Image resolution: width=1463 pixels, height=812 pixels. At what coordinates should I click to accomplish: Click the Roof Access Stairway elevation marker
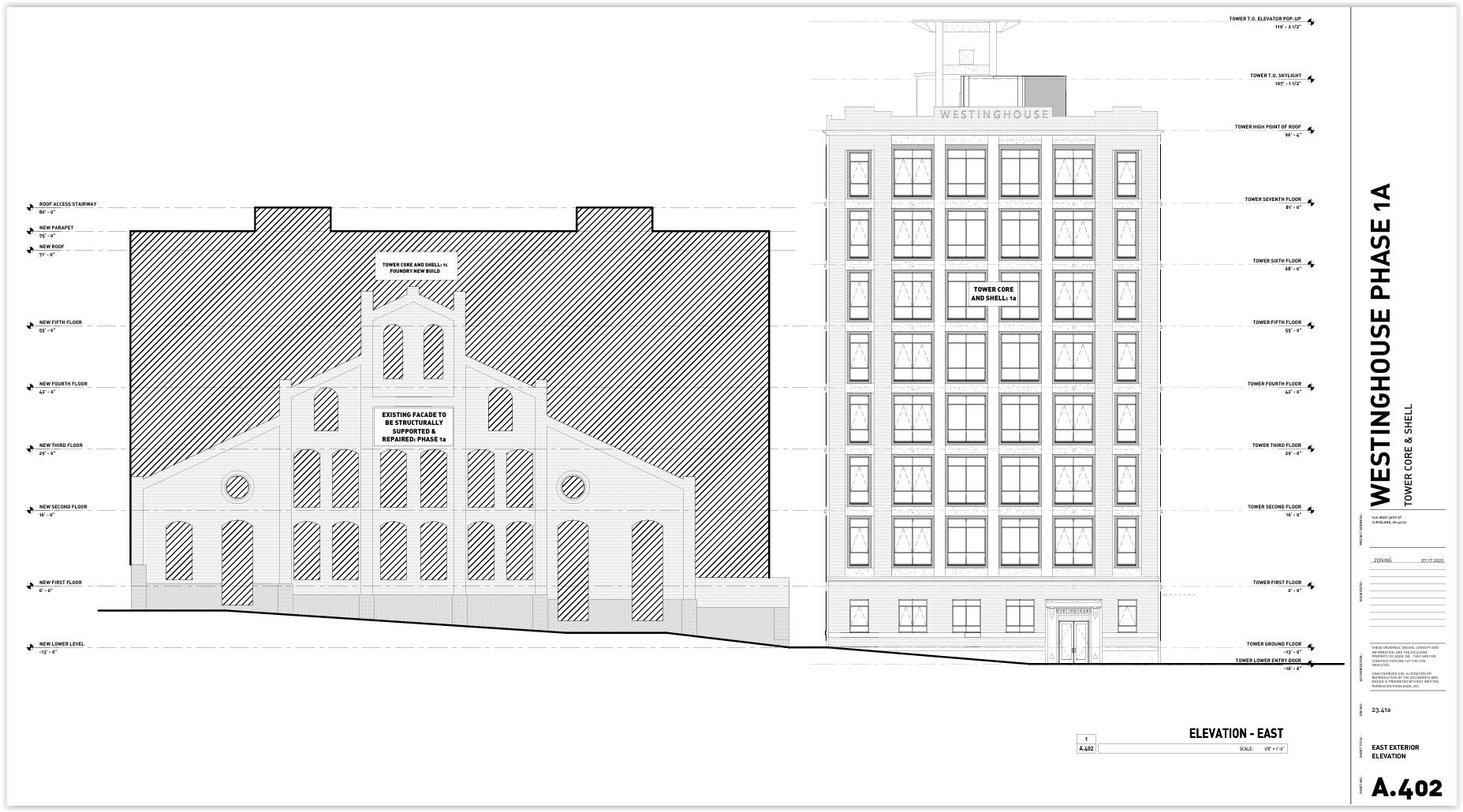pyautogui.click(x=31, y=208)
